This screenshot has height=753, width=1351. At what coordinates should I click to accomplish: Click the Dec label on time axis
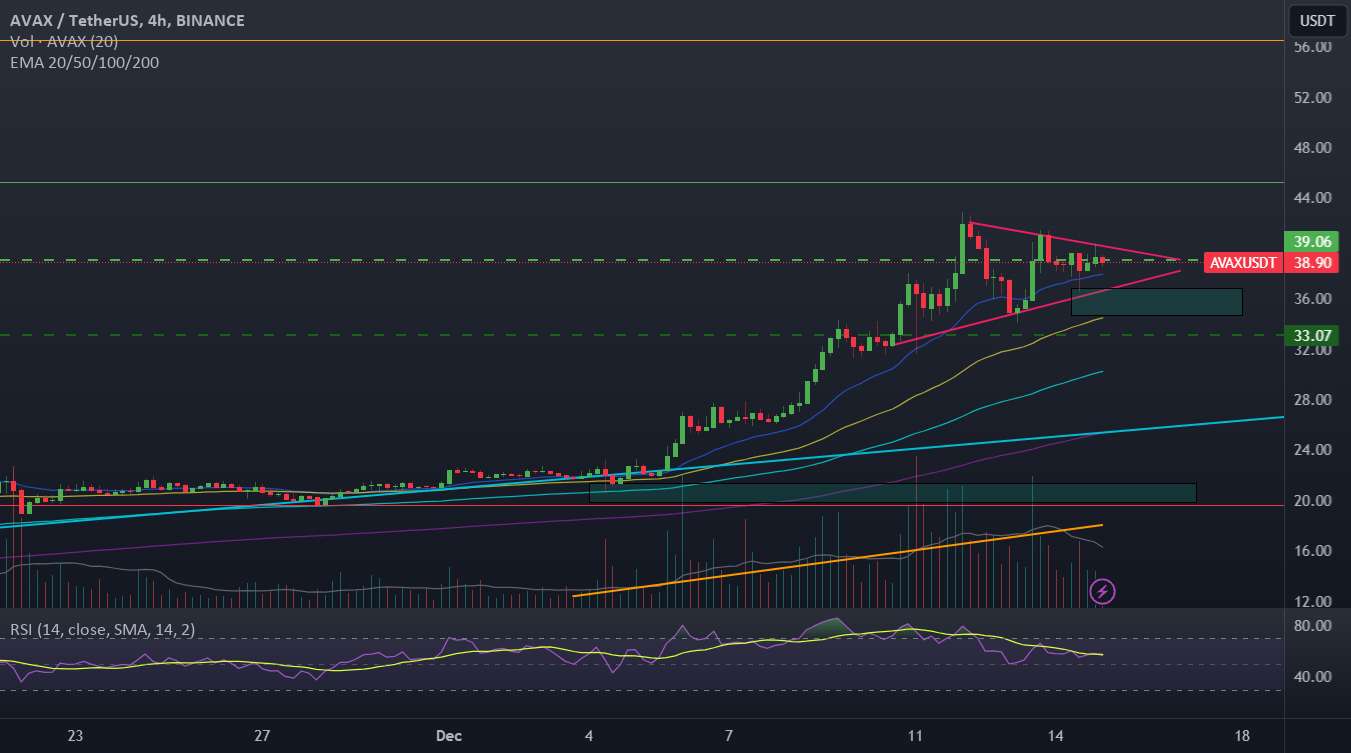449,736
